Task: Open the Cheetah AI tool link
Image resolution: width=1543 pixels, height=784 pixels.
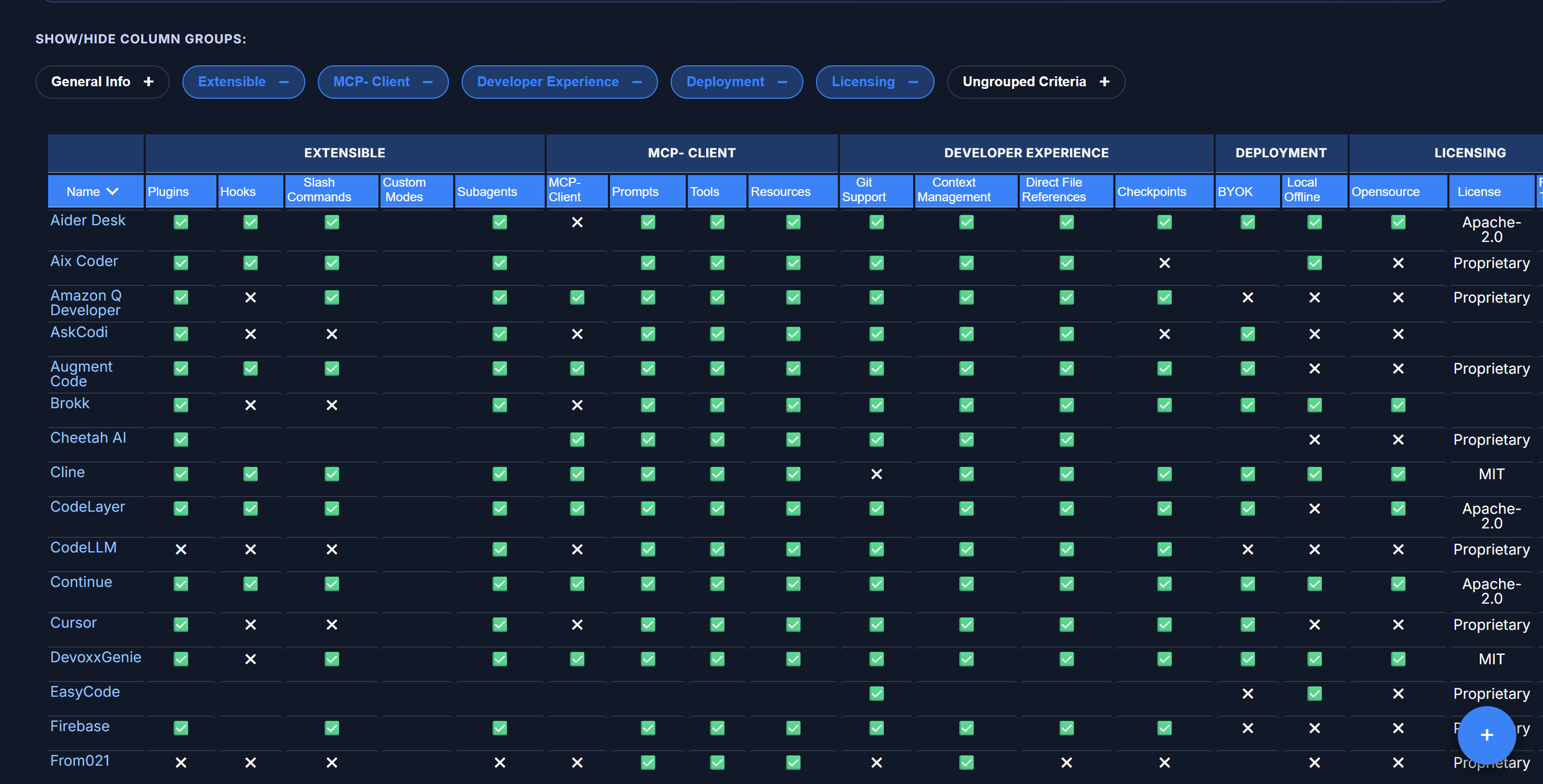Action: [x=87, y=438]
